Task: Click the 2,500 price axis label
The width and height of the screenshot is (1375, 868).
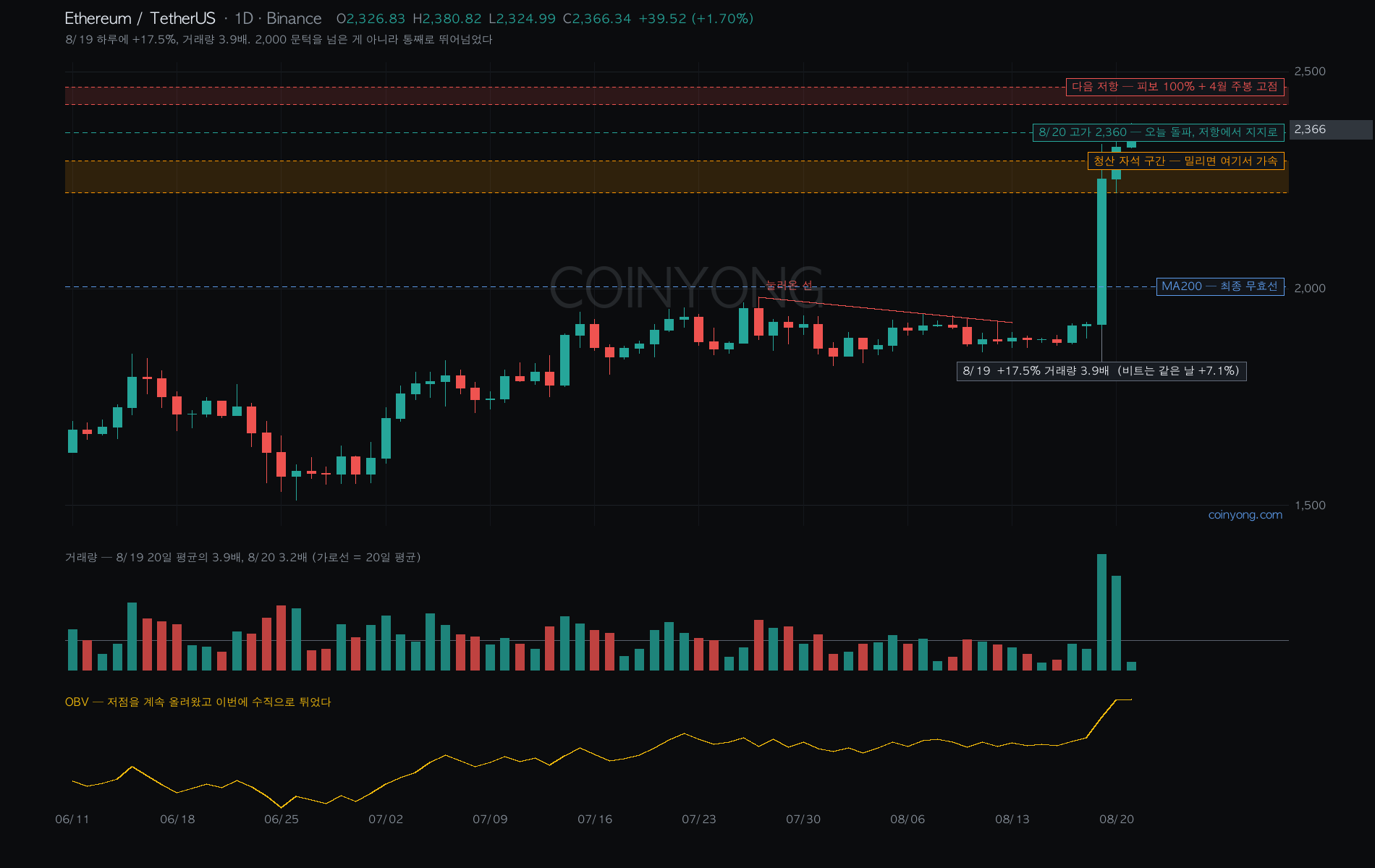Action: 1310,71
